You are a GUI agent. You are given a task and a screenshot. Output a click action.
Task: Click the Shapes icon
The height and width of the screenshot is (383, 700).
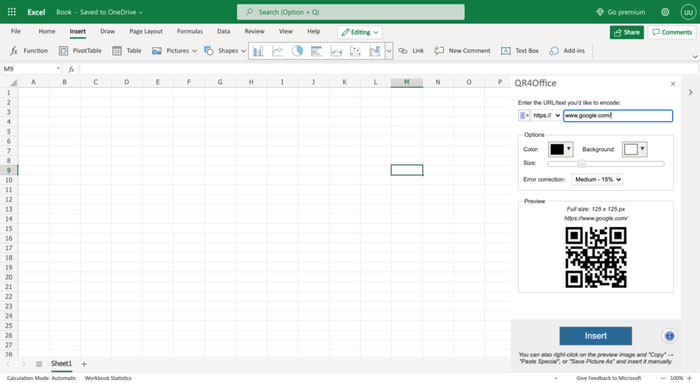point(208,51)
